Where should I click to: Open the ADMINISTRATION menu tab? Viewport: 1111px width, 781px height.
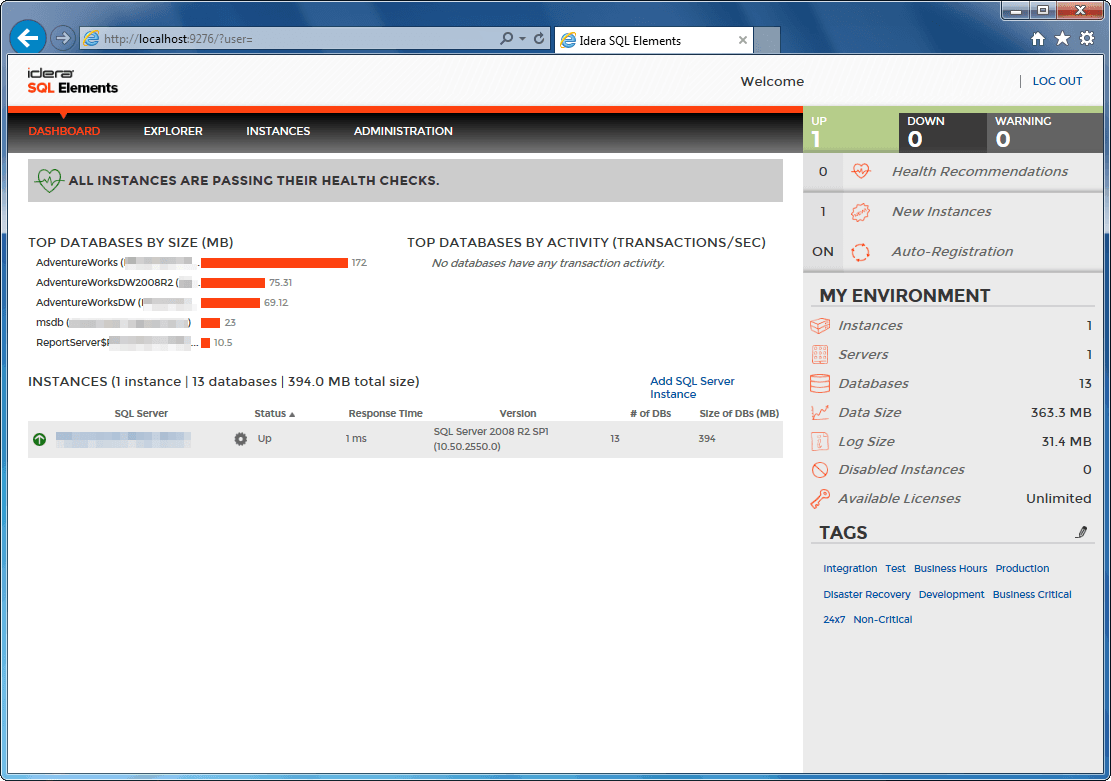click(x=403, y=131)
